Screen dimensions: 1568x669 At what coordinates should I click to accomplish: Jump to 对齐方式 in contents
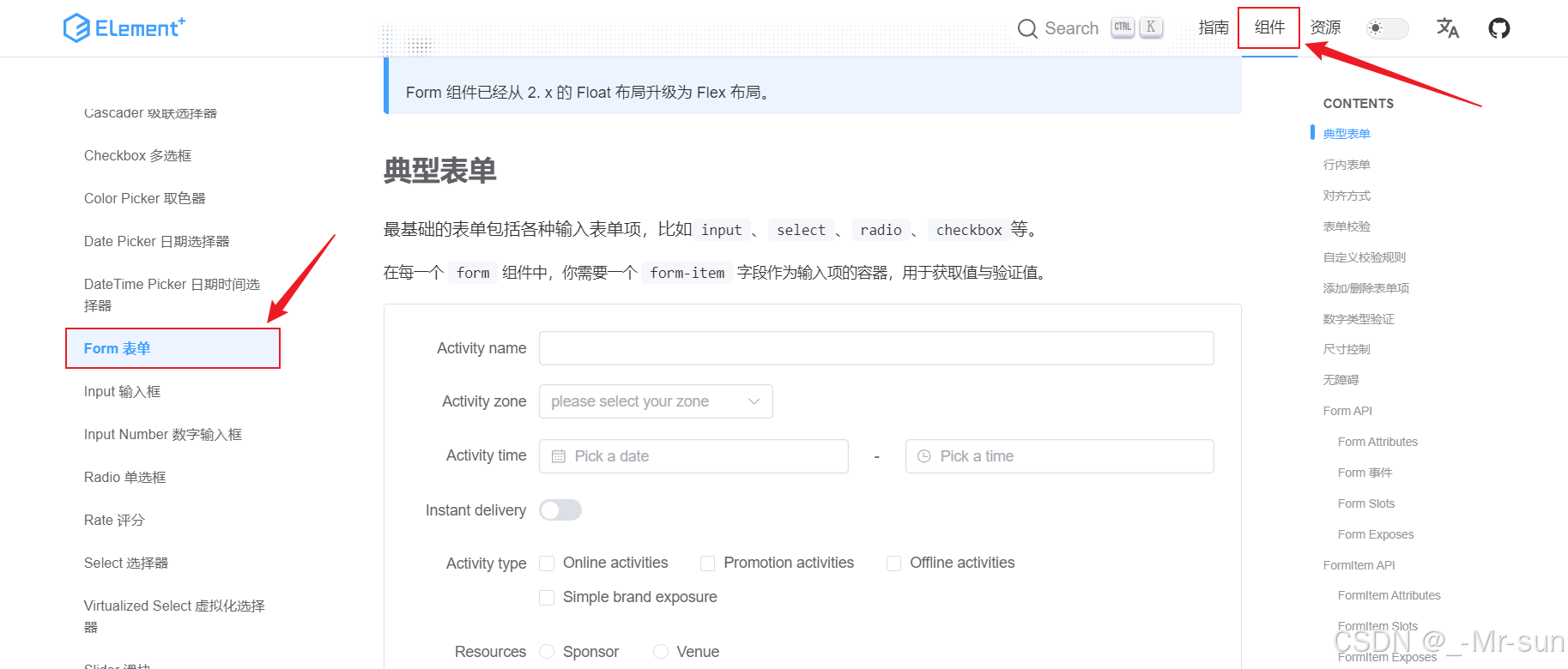tap(1347, 196)
